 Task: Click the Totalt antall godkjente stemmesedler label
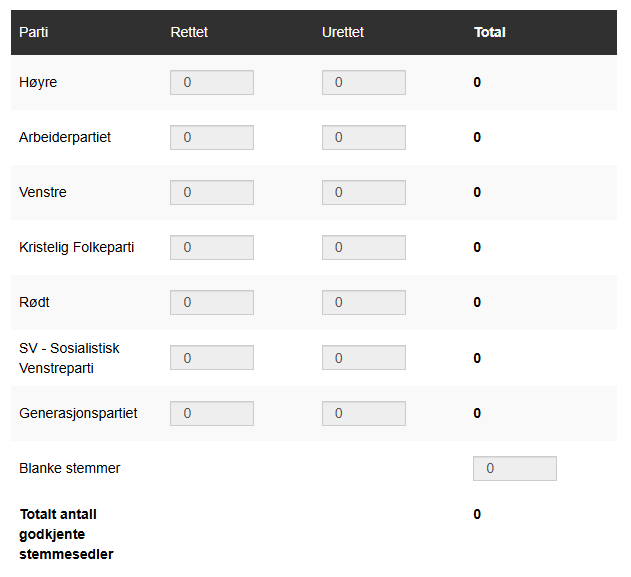pyautogui.click(x=66, y=534)
